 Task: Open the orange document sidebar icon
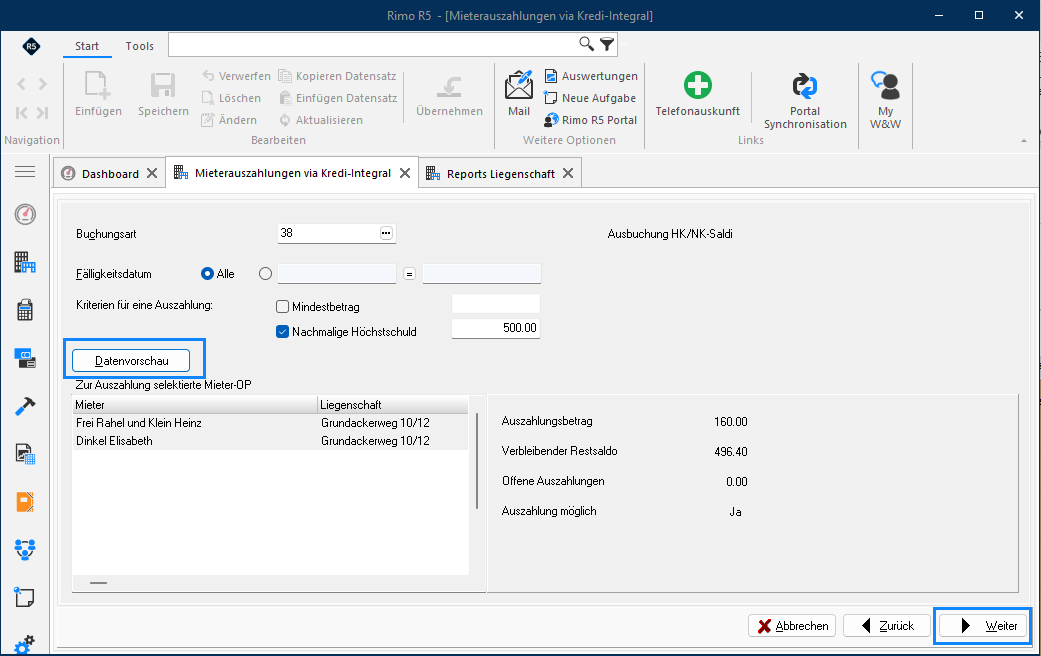25,502
